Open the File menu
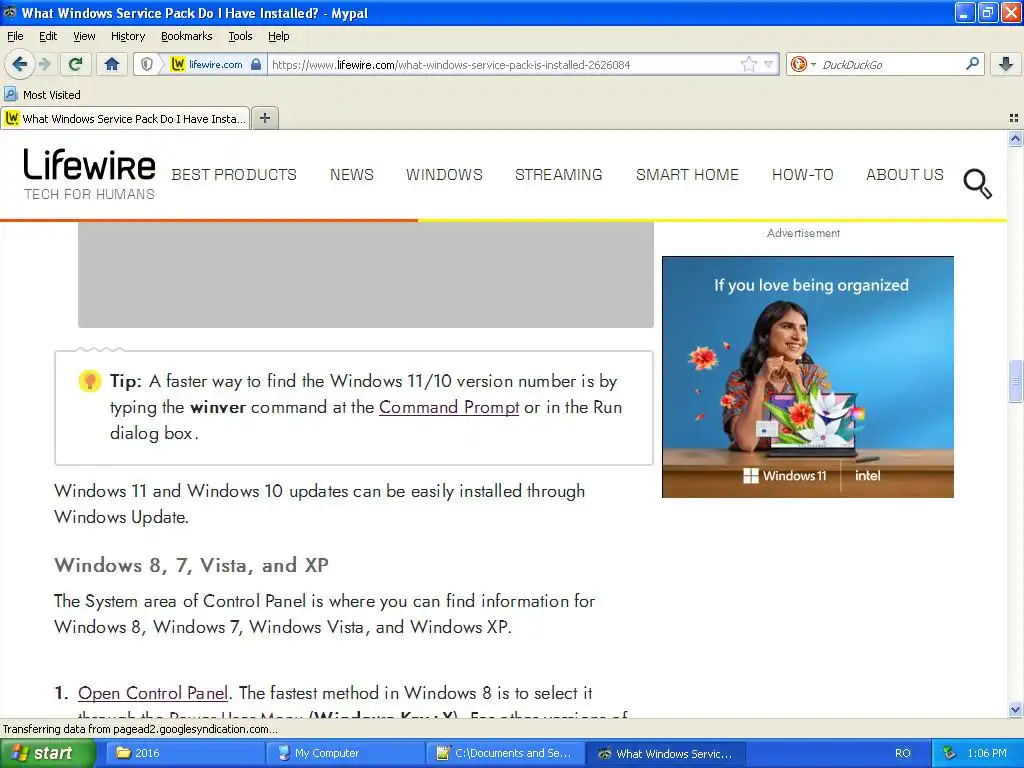The image size is (1024, 768). pyautogui.click(x=15, y=36)
